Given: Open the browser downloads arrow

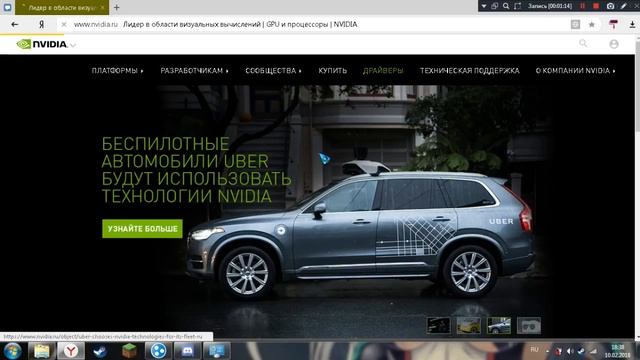Looking at the screenshot, I should (632, 24).
